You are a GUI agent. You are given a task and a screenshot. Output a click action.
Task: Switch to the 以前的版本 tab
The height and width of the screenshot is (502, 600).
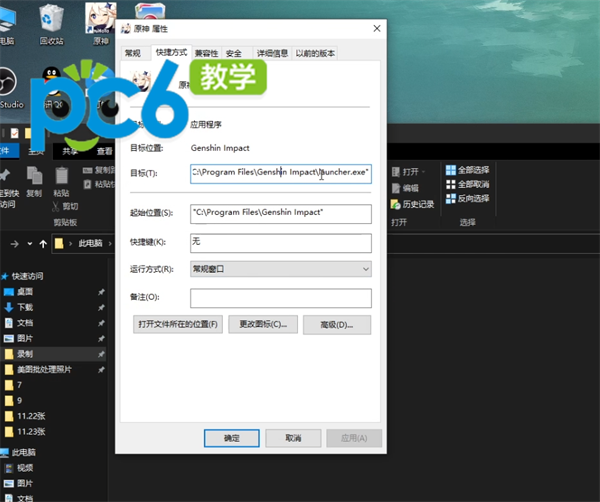(x=315, y=53)
